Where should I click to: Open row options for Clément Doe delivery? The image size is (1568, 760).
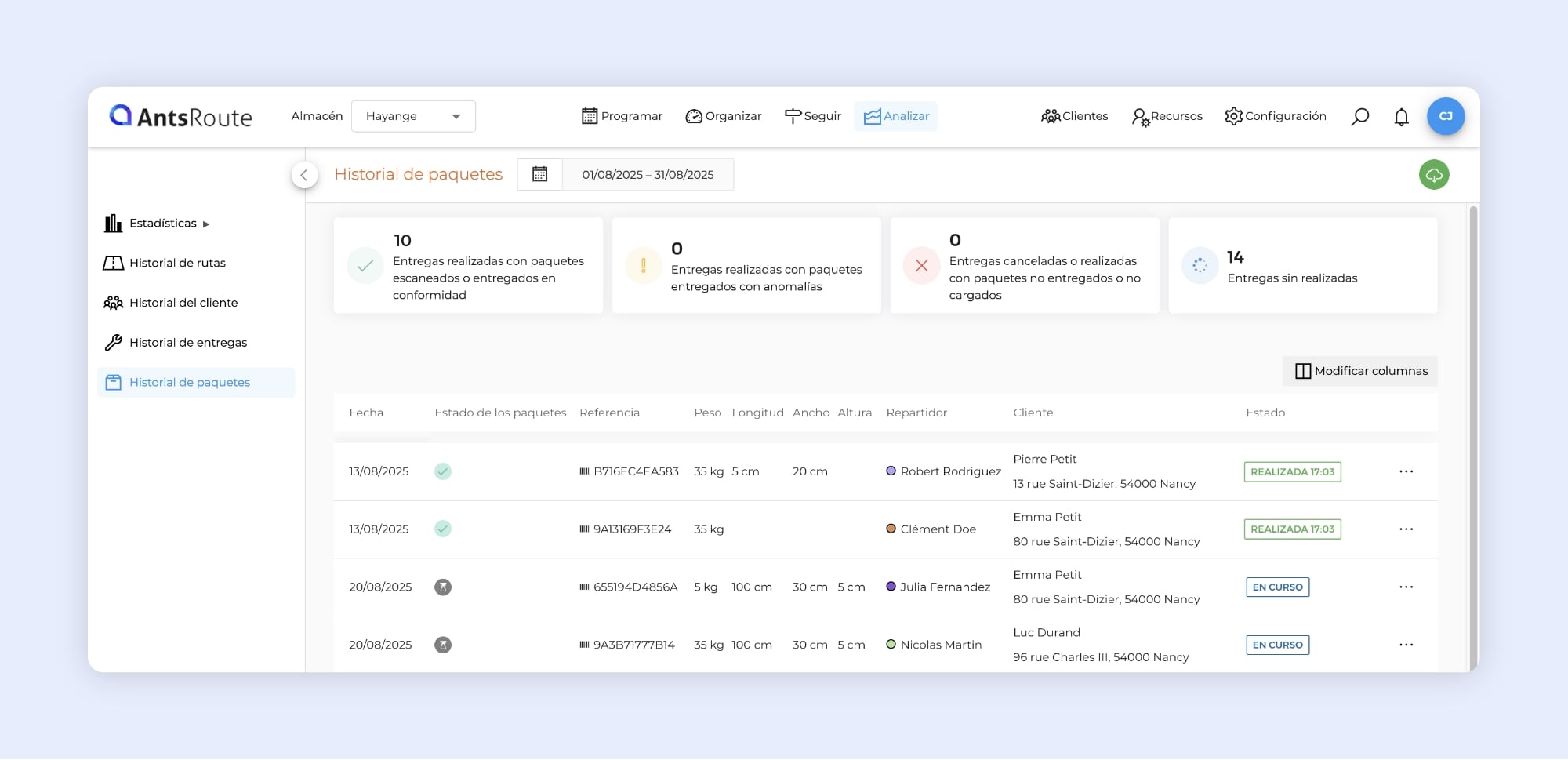1406,529
